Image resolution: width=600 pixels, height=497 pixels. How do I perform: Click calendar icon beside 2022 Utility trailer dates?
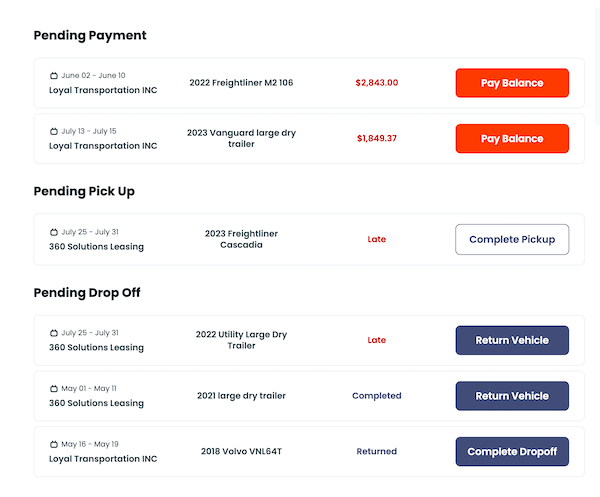coord(54,333)
